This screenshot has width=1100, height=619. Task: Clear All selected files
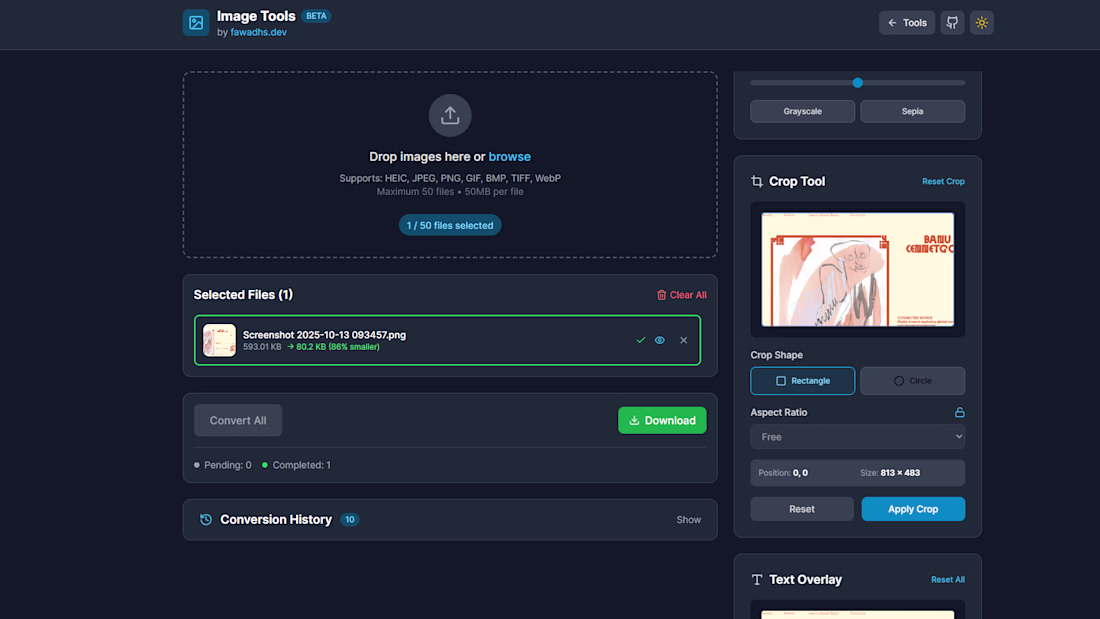coord(681,295)
